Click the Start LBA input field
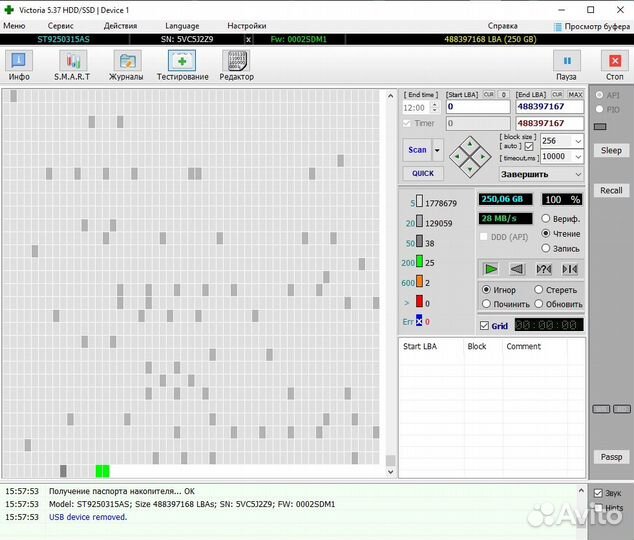The image size is (634, 540). pos(476,106)
